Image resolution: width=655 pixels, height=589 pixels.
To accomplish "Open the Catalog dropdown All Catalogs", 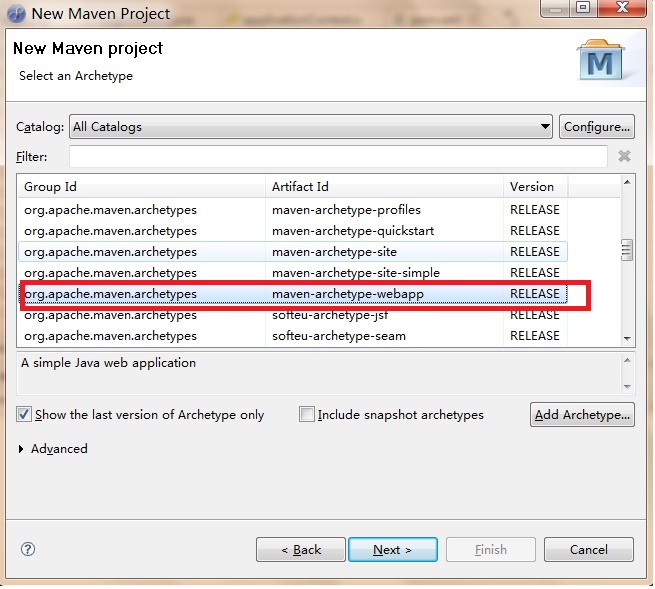I will tap(311, 127).
